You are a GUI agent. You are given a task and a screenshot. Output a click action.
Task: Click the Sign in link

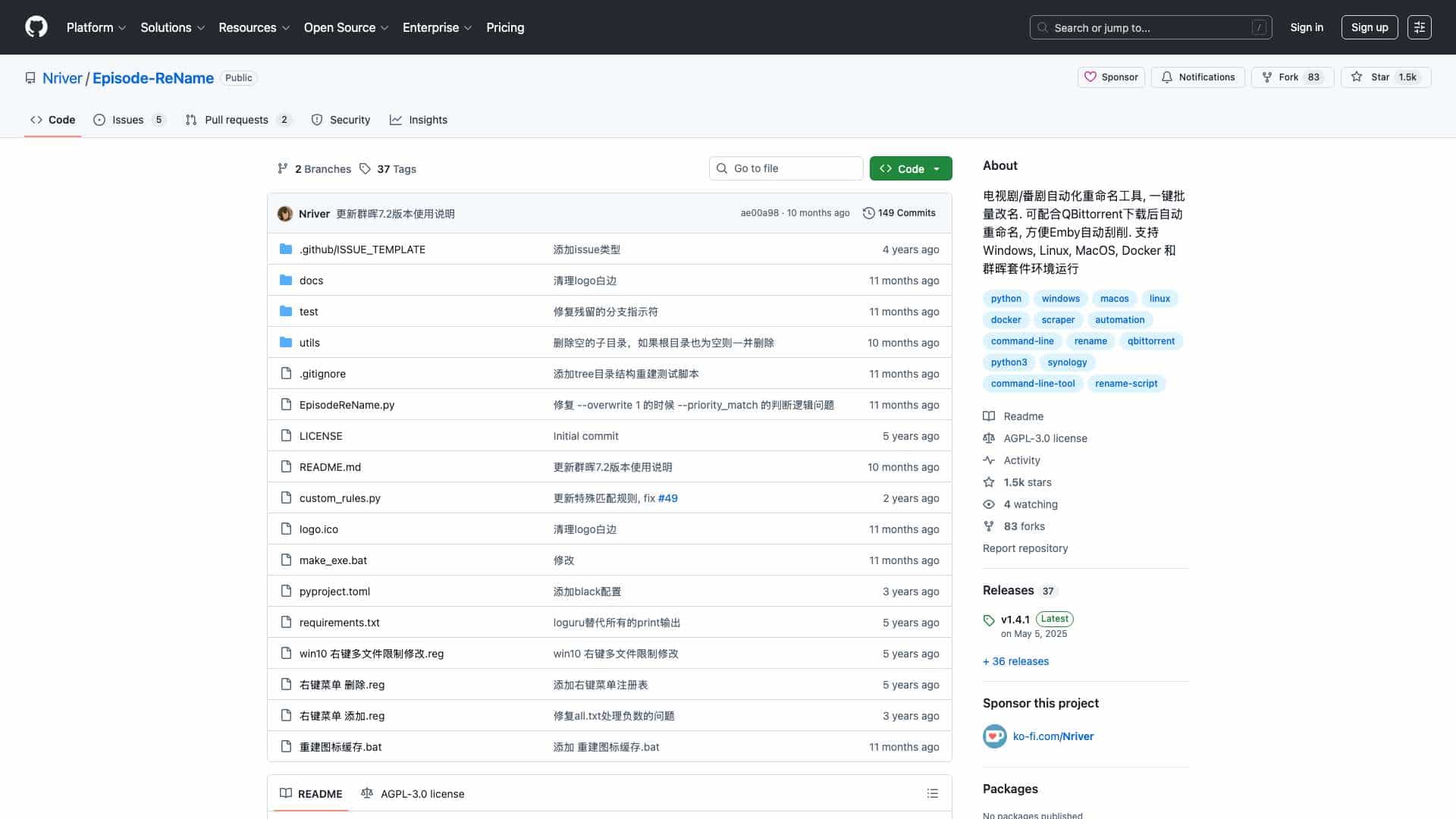coord(1307,27)
